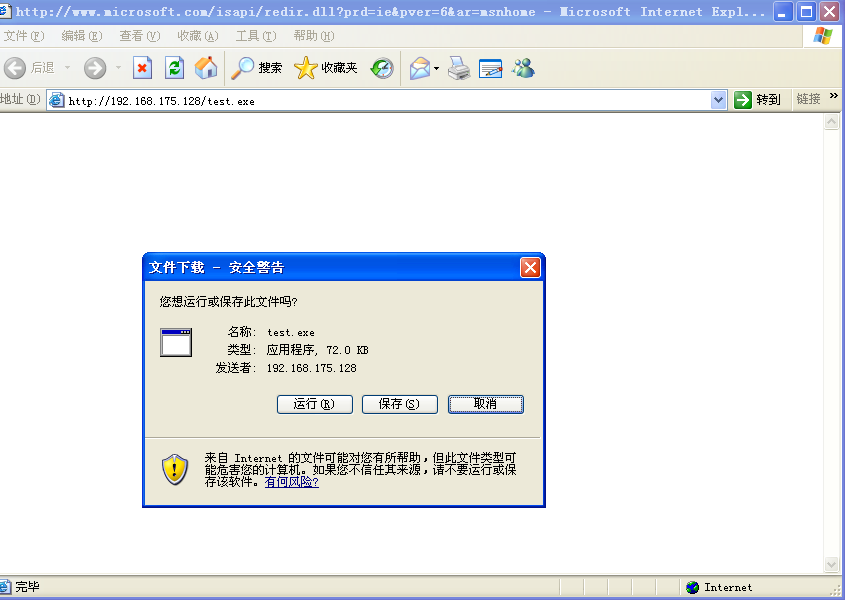
Task: Click the 转到 Go button
Action: [x=757, y=100]
